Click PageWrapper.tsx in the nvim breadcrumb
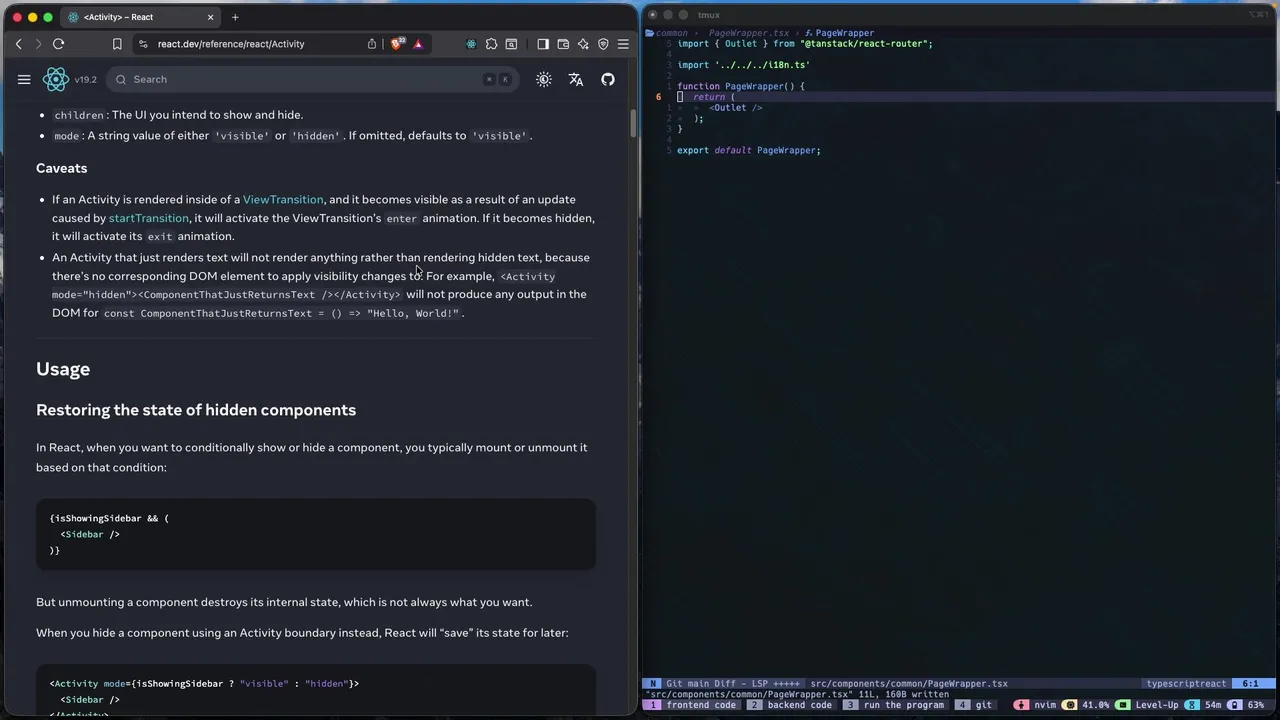The width and height of the screenshot is (1280, 720). click(749, 33)
